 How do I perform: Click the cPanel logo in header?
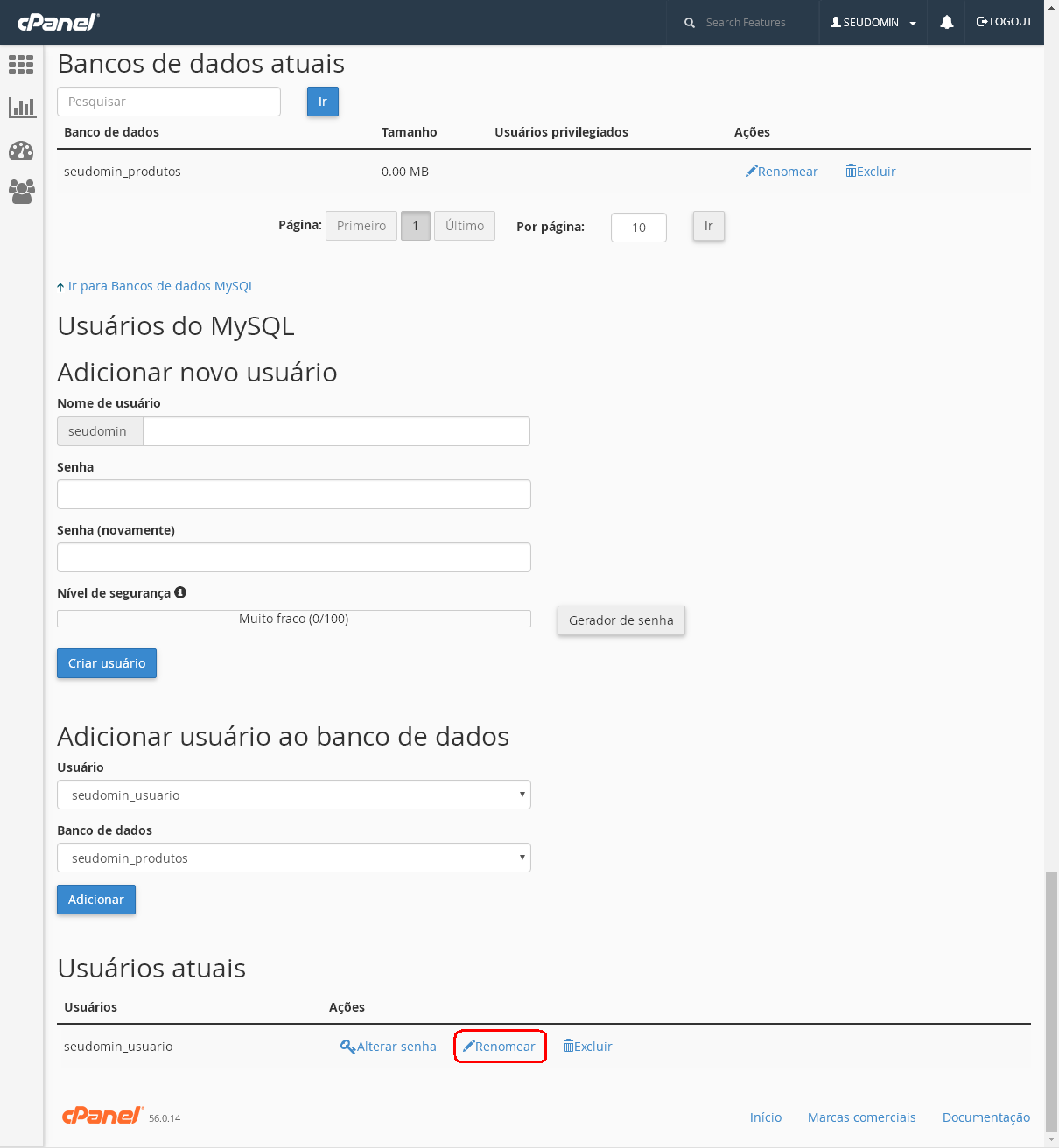click(x=59, y=22)
